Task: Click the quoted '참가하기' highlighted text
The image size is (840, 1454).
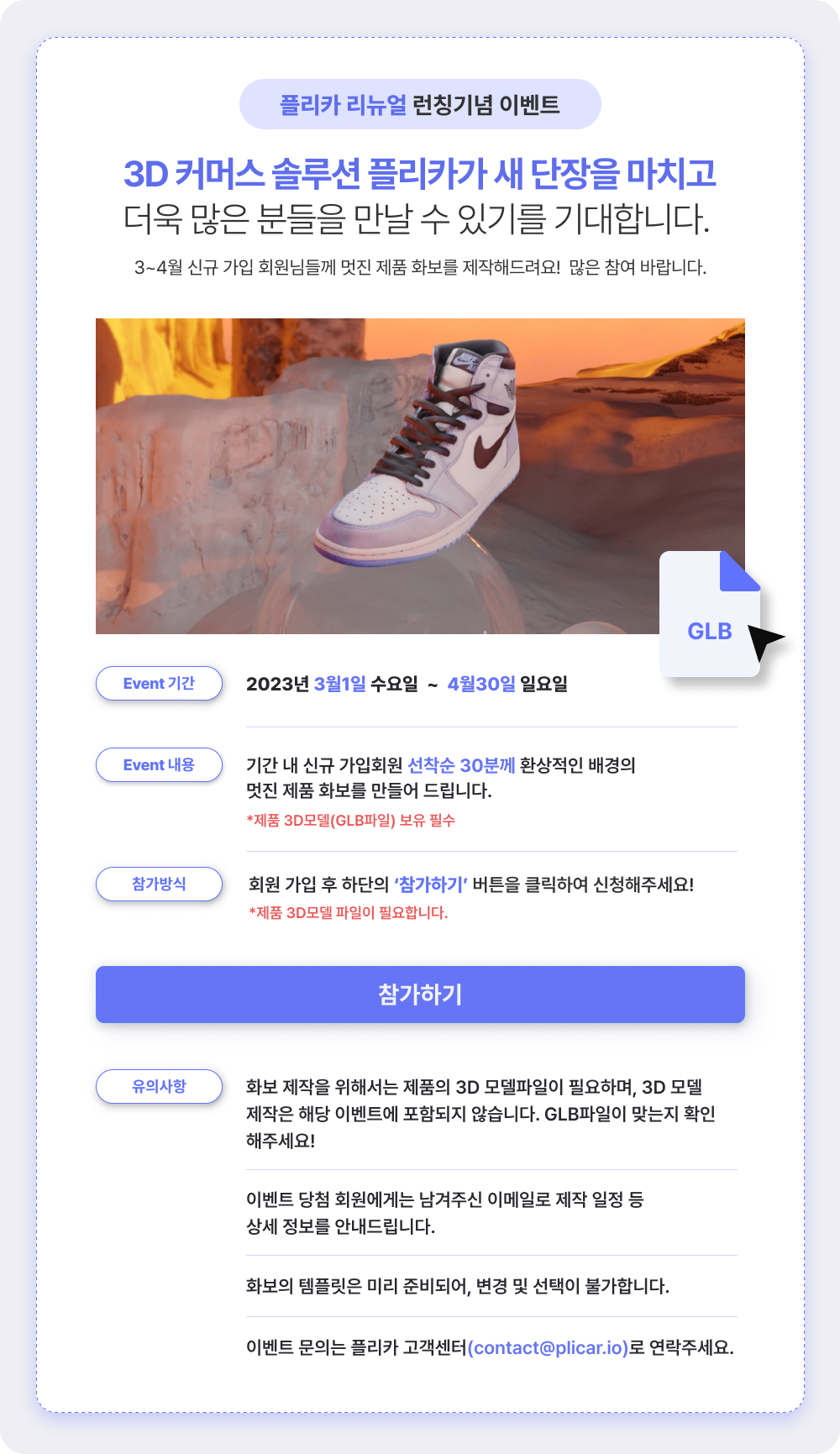Action: tap(431, 884)
